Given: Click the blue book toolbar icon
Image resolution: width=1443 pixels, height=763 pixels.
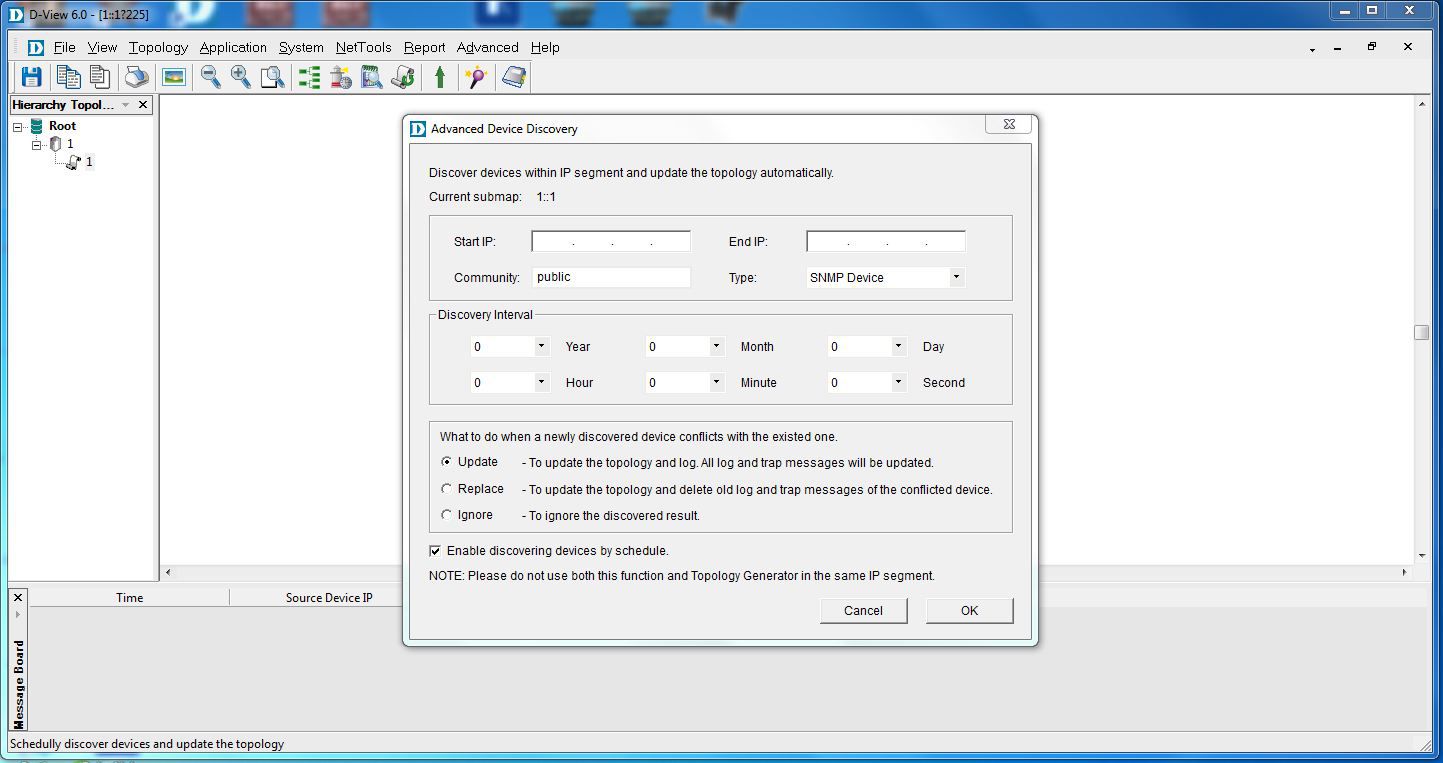Looking at the screenshot, I should (x=514, y=77).
